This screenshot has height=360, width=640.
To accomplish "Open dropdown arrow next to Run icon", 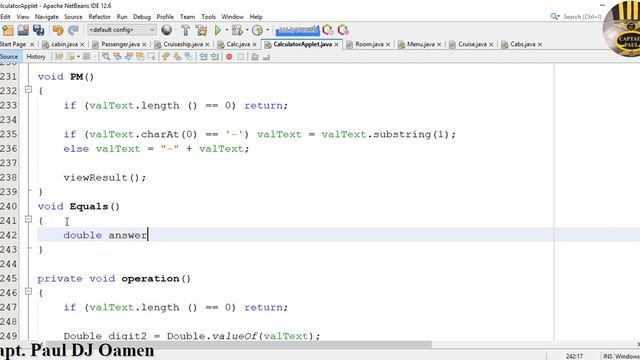I will click(x=227, y=30).
